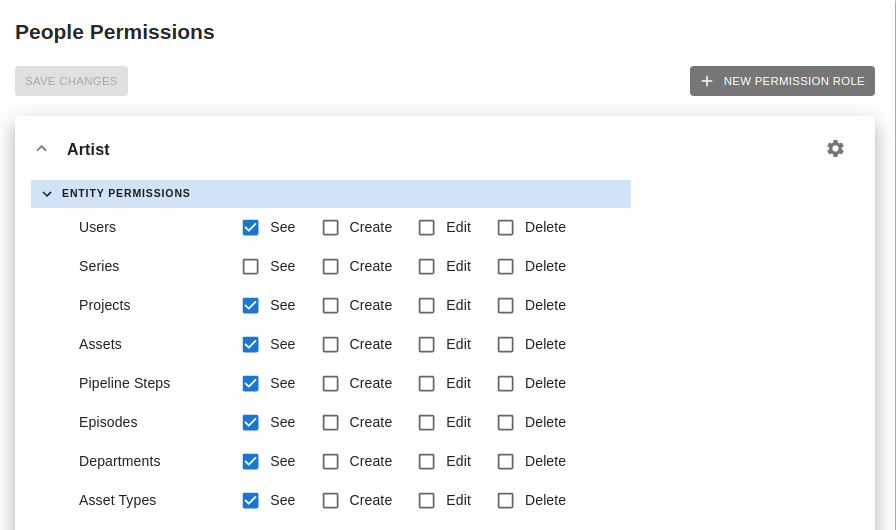
Task: Enable Create permission for Projects
Action: pos(331,305)
